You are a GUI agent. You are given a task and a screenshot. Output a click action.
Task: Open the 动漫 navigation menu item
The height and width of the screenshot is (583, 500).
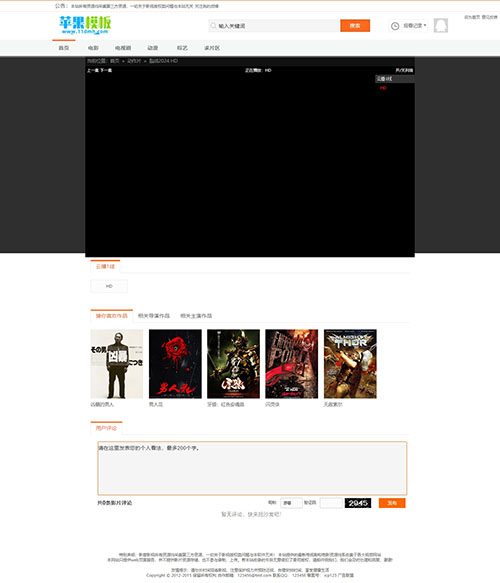pyautogui.click(x=153, y=48)
